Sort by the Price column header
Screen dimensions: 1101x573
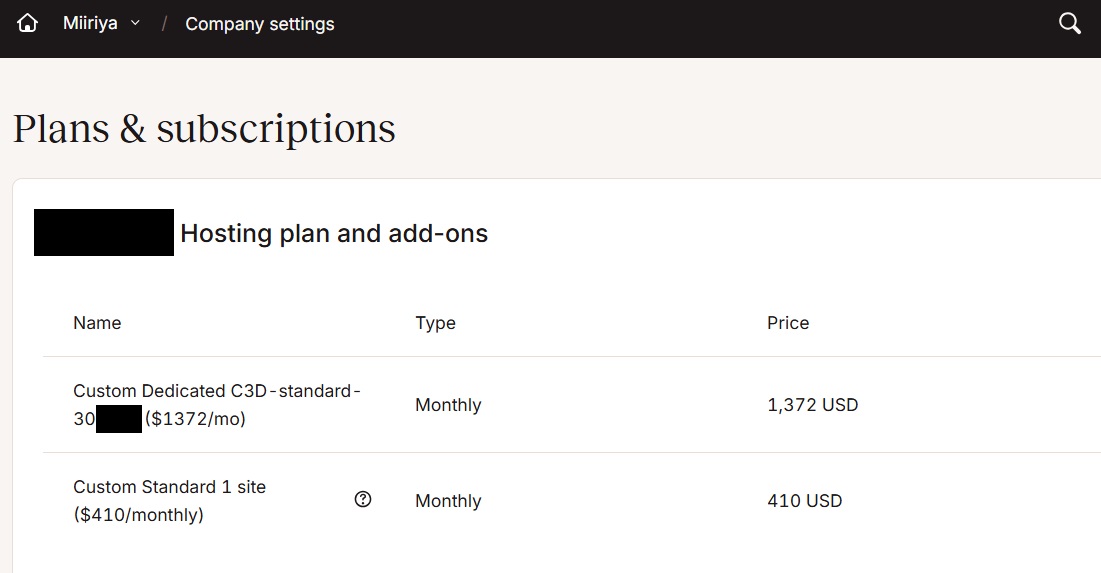click(x=788, y=323)
